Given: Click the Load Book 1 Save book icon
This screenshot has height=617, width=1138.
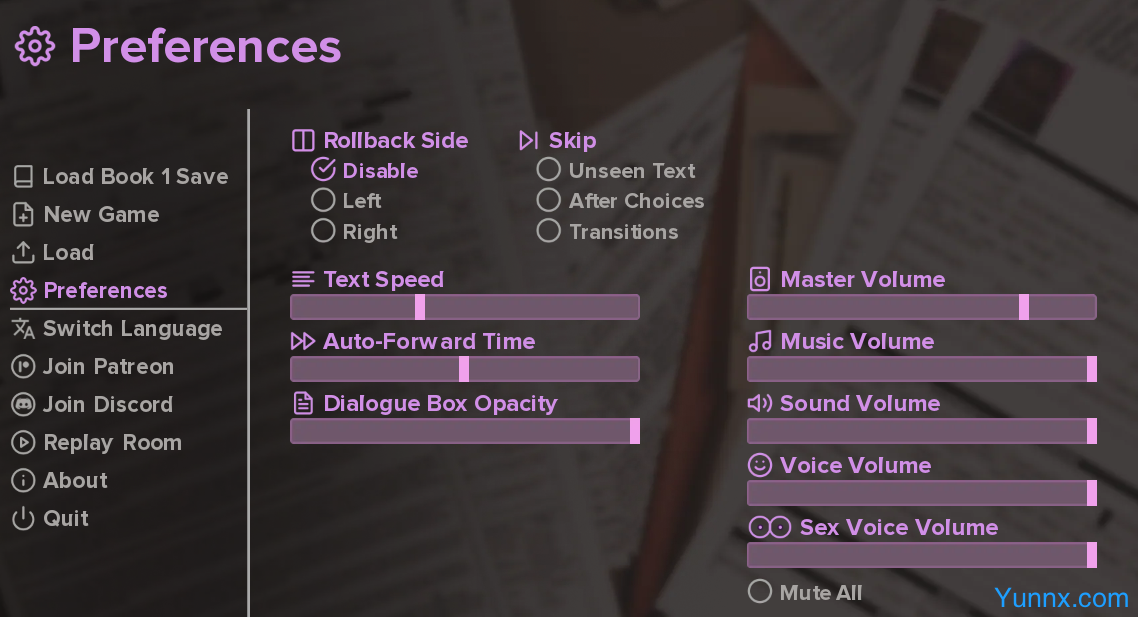Looking at the screenshot, I should [23, 177].
